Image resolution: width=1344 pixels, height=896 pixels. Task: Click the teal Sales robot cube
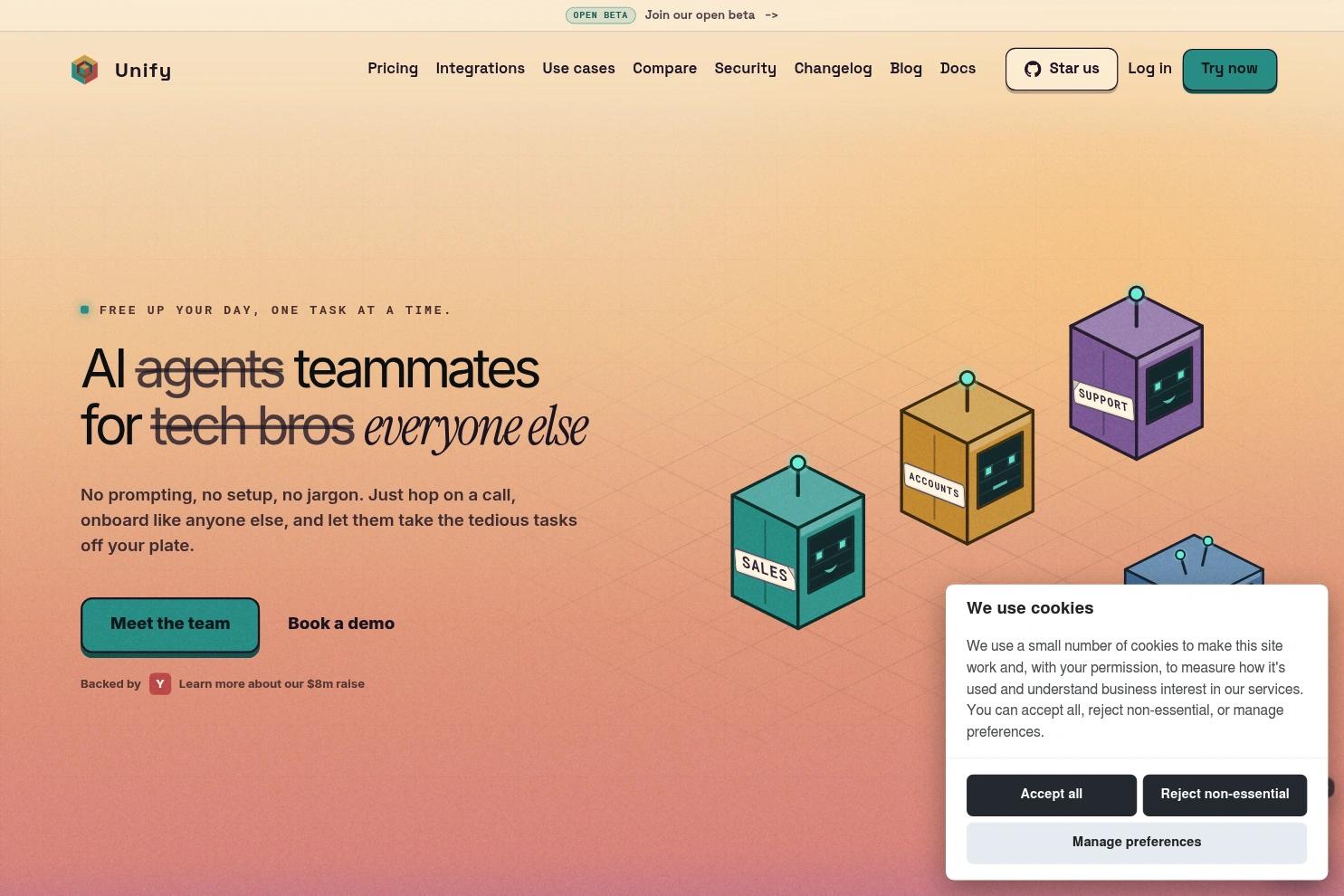[797, 542]
